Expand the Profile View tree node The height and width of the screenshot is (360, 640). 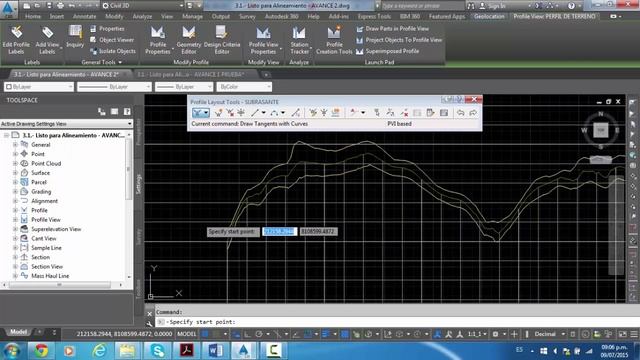click(x=15, y=220)
